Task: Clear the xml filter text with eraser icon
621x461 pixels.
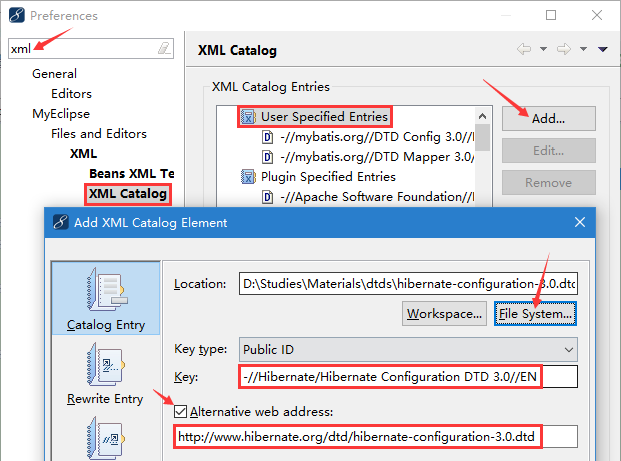Action: (x=164, y=48)
